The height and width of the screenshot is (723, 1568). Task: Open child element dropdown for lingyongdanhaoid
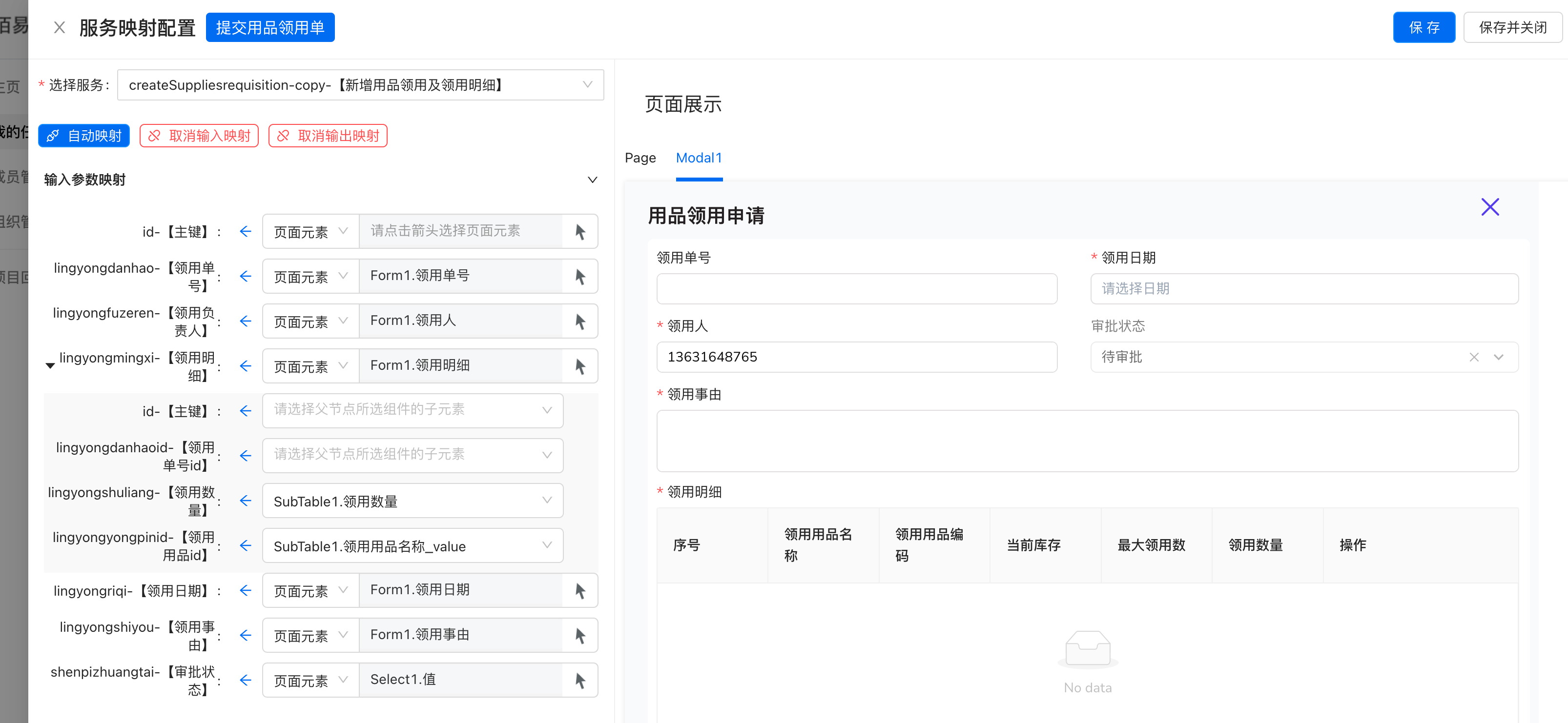pyautogui.click(x=413, y=456)
